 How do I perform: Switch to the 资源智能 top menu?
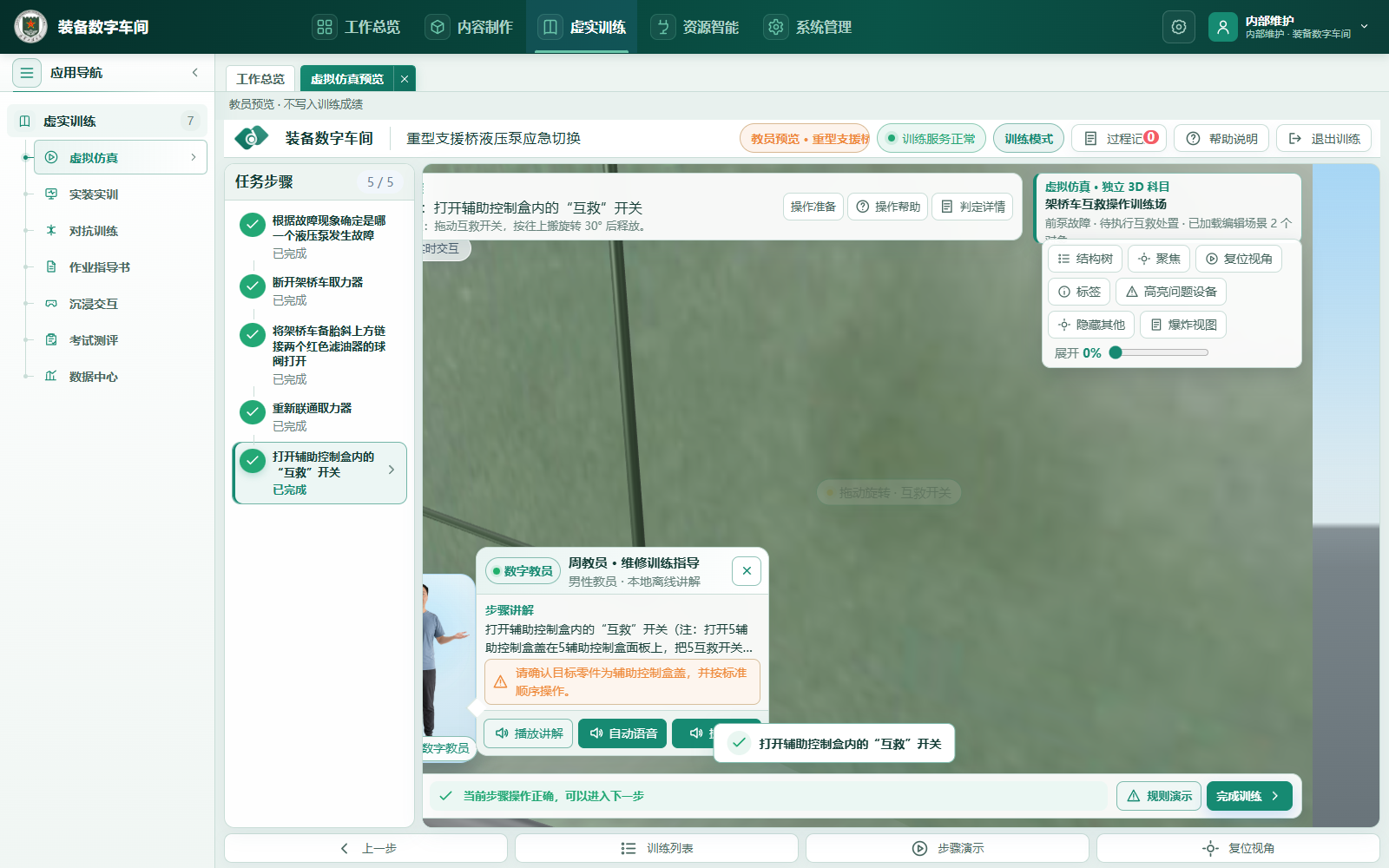tap(695, 27)
